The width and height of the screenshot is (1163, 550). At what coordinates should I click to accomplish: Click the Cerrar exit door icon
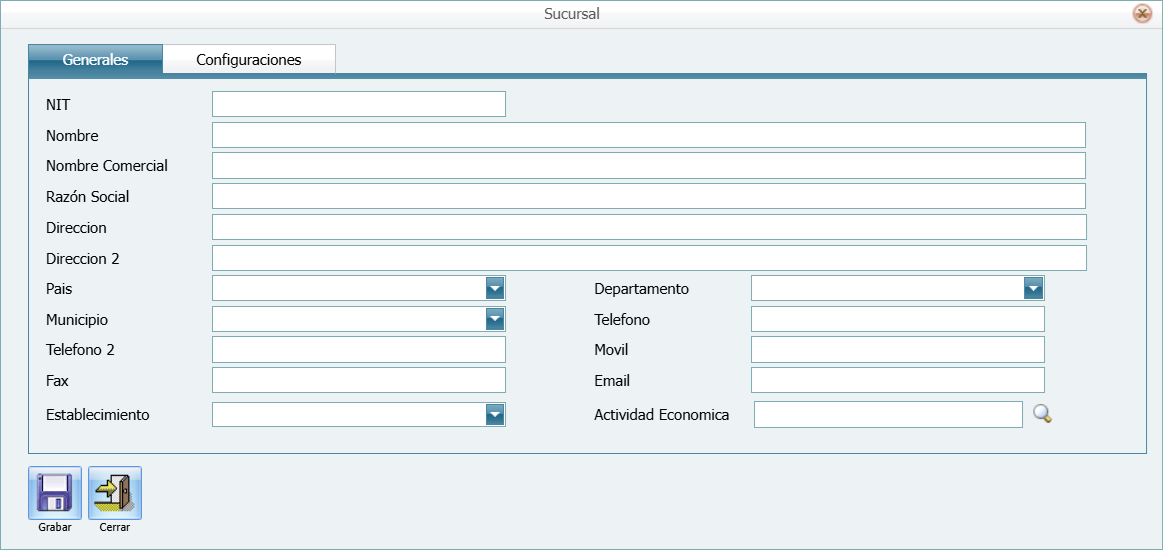point(115,492)
